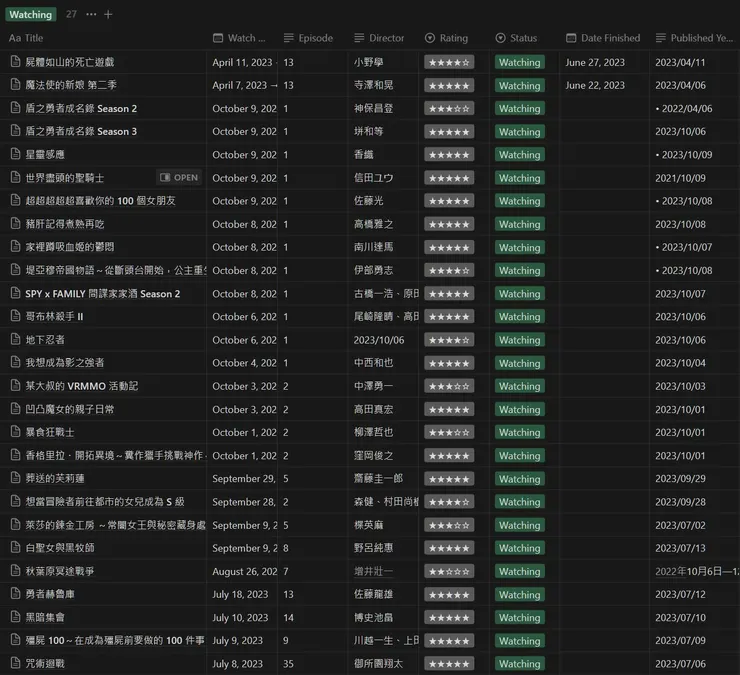
Task: Click the 27 item count
Action: click(71, 14)
